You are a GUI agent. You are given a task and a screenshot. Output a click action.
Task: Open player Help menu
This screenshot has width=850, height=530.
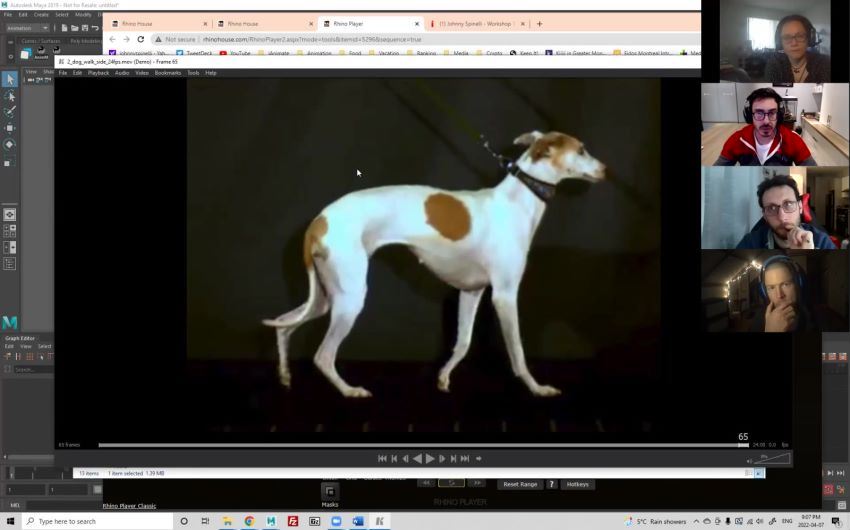211,73
